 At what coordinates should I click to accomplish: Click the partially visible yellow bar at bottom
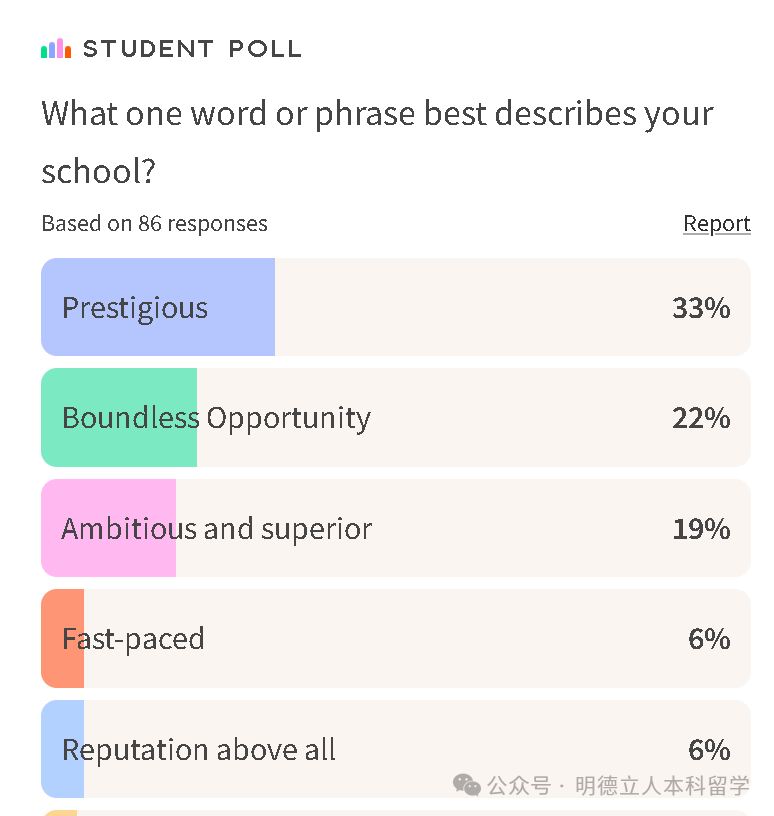point(59,813)
